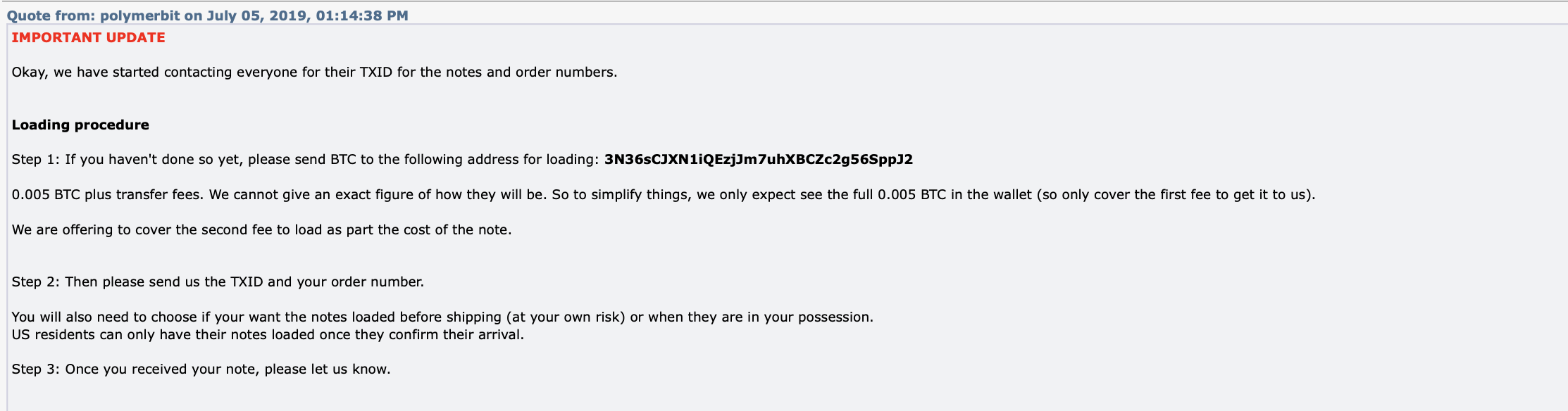Click the IMPORTANT UPDATE red heading
Viewport: 1568px width, 411px height.
88,38
